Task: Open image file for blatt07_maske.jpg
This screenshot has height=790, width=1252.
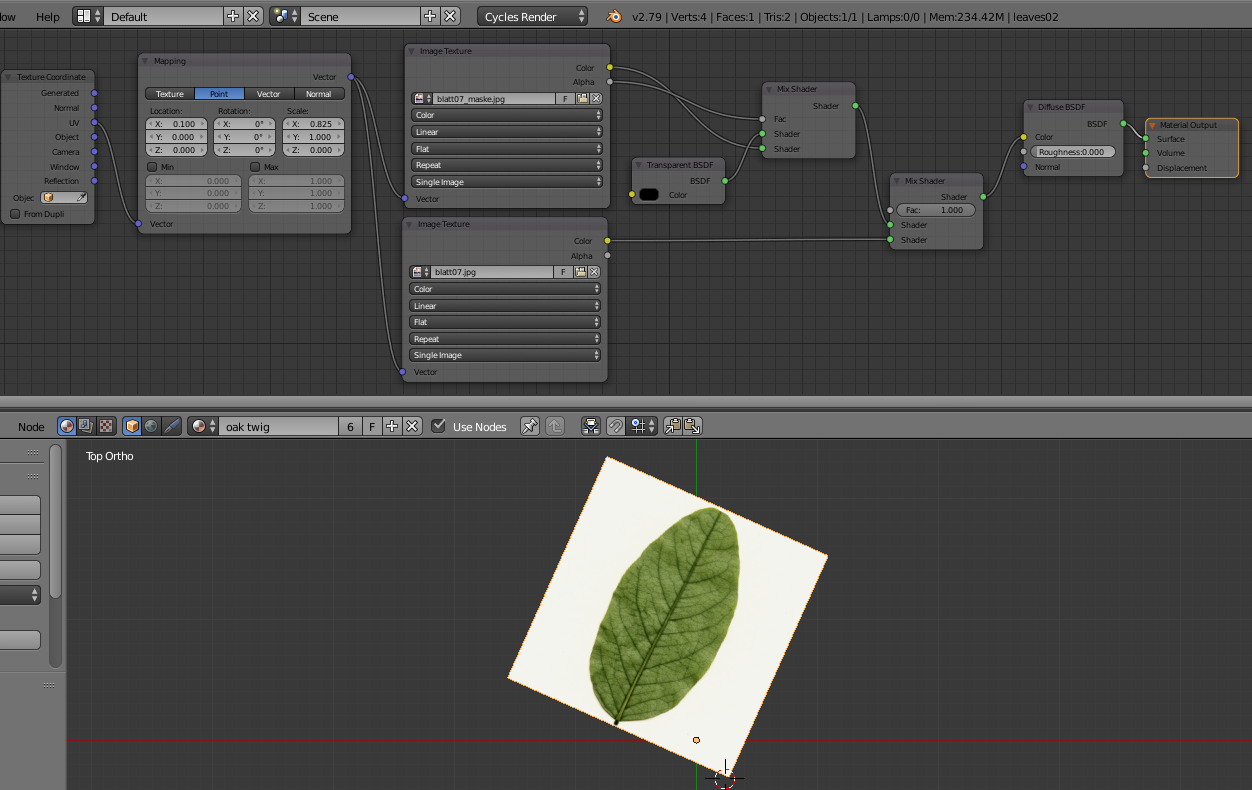Action: pos(581,99)
